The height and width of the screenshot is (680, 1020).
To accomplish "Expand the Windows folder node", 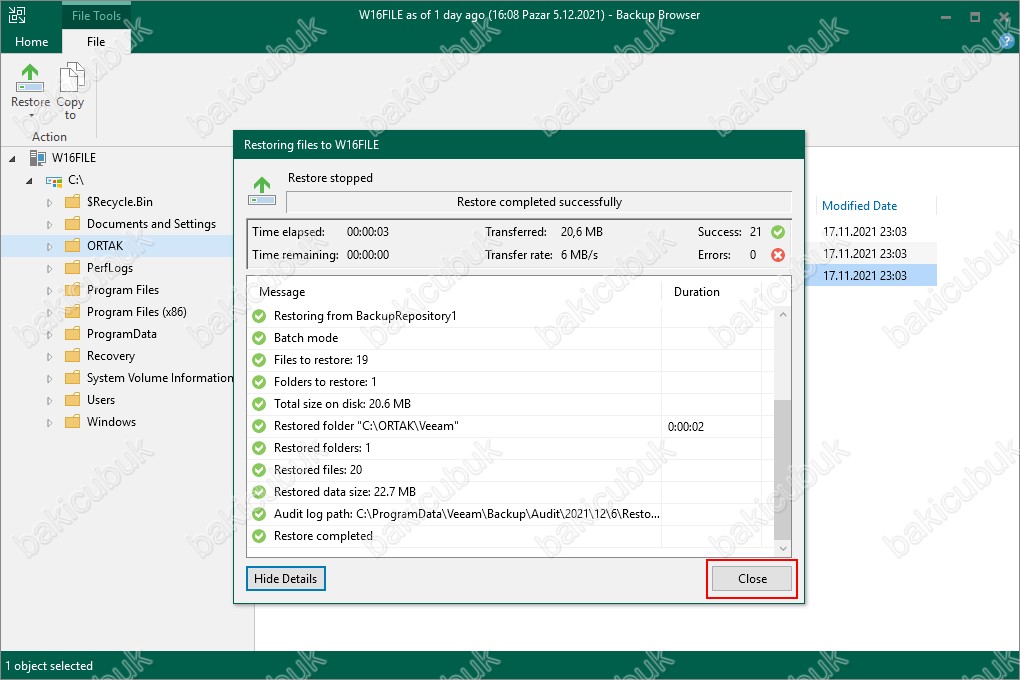I will pos(49,422).
